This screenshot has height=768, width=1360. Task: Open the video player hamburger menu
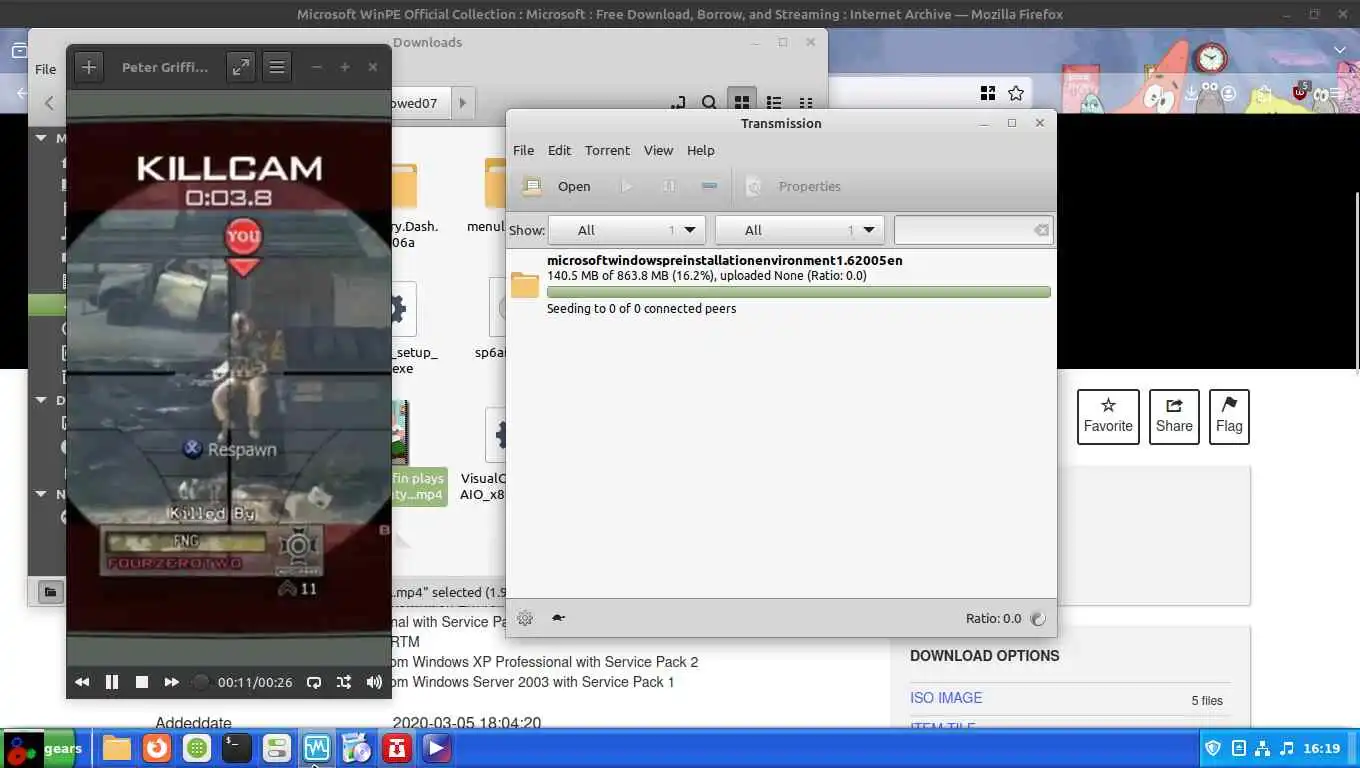(x=277, y=67)
